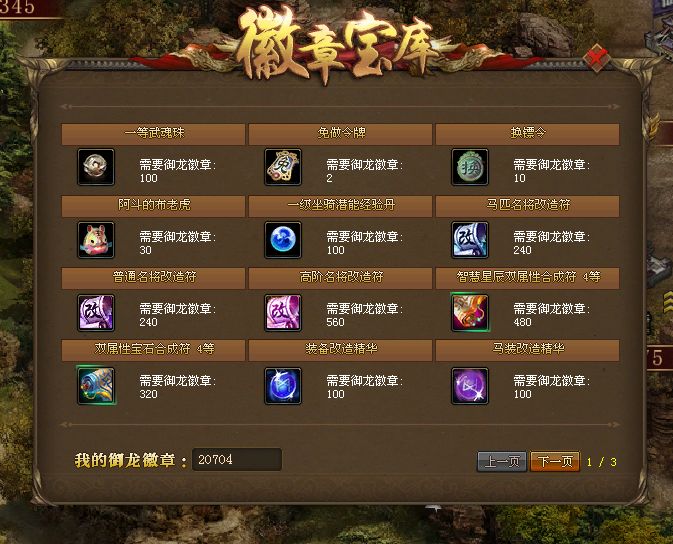Click the 上一页 previous page button
The image size is (673, 544).
click(502, 462)
